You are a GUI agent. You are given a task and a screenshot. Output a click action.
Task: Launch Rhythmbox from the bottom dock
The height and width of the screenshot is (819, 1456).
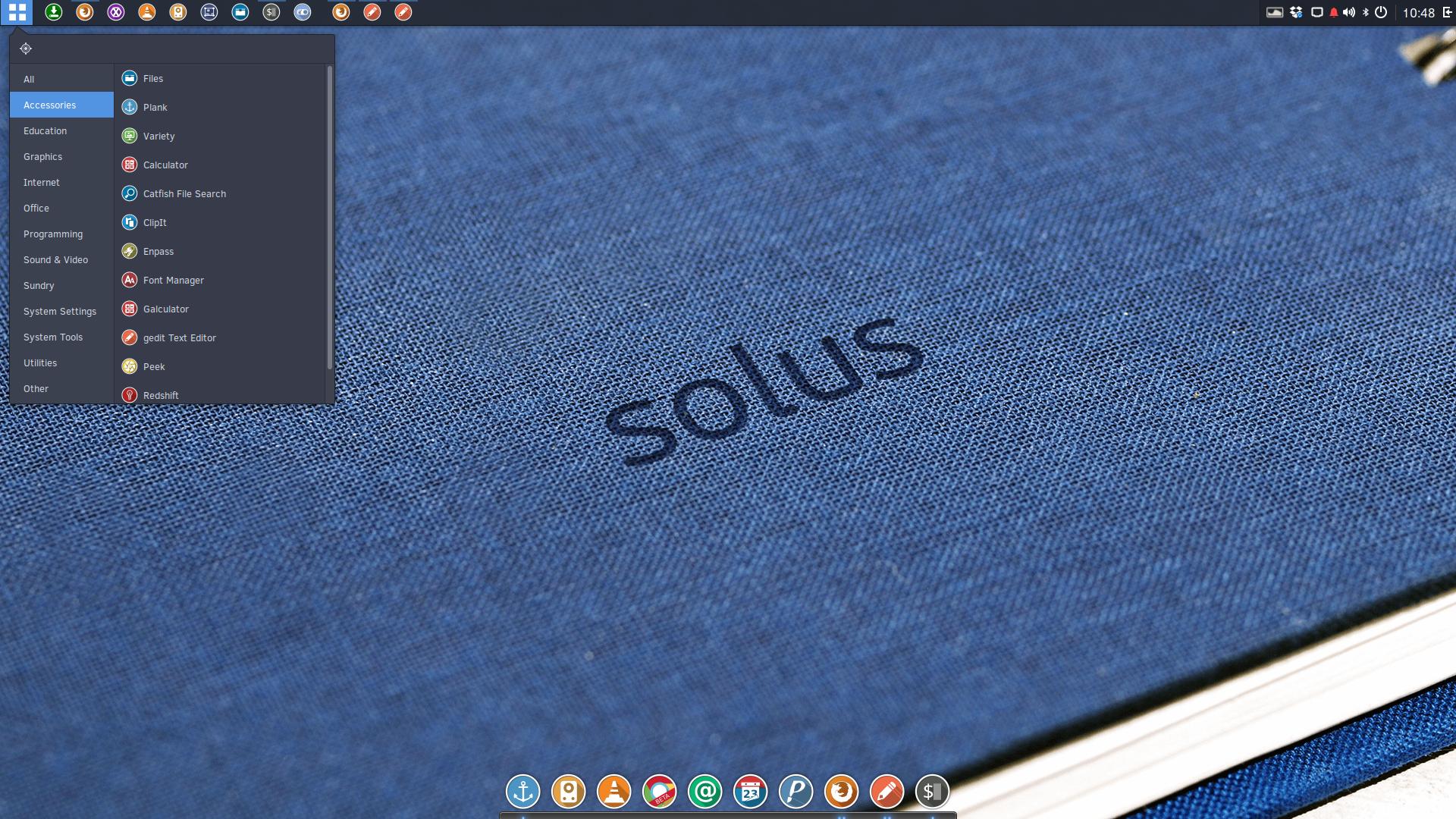(568, 792)
